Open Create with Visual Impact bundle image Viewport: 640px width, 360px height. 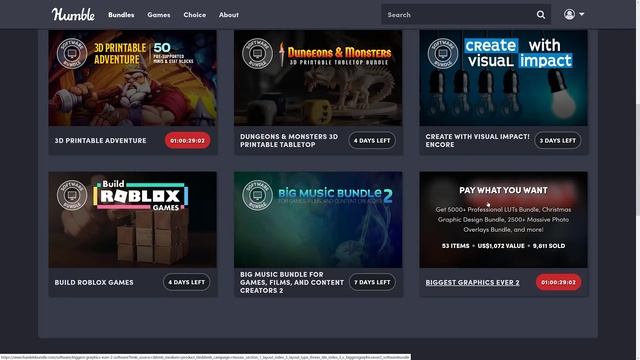pos(503,78)
